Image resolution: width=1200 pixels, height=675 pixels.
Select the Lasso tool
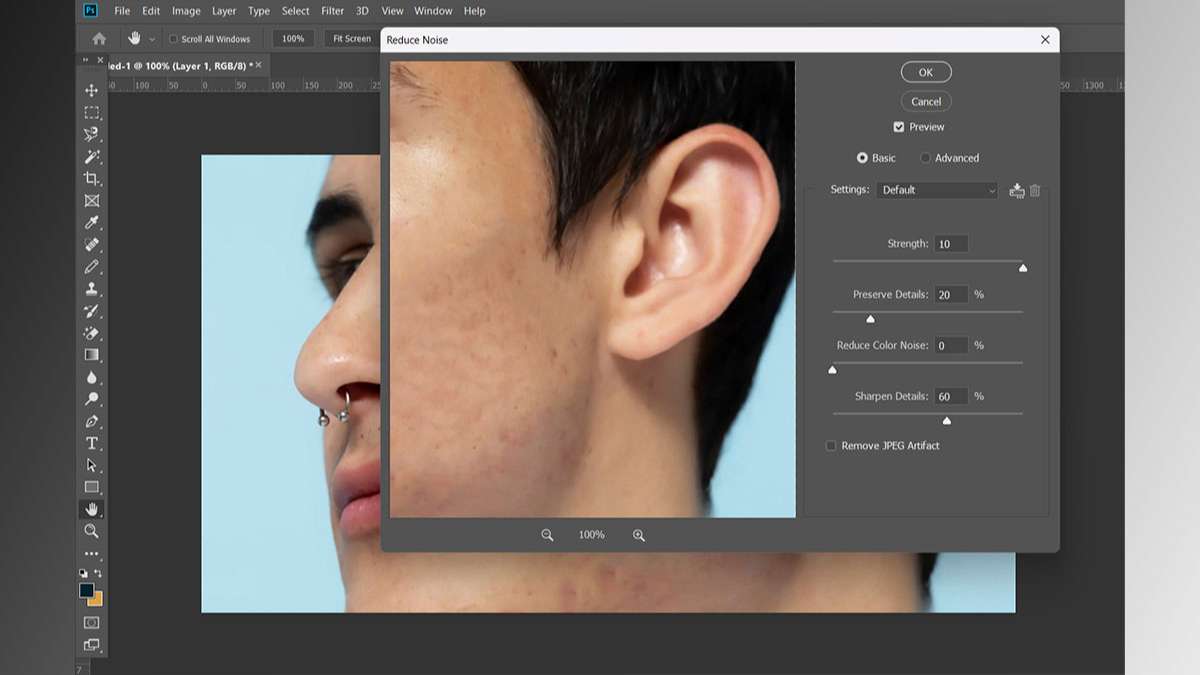point(92,135)
